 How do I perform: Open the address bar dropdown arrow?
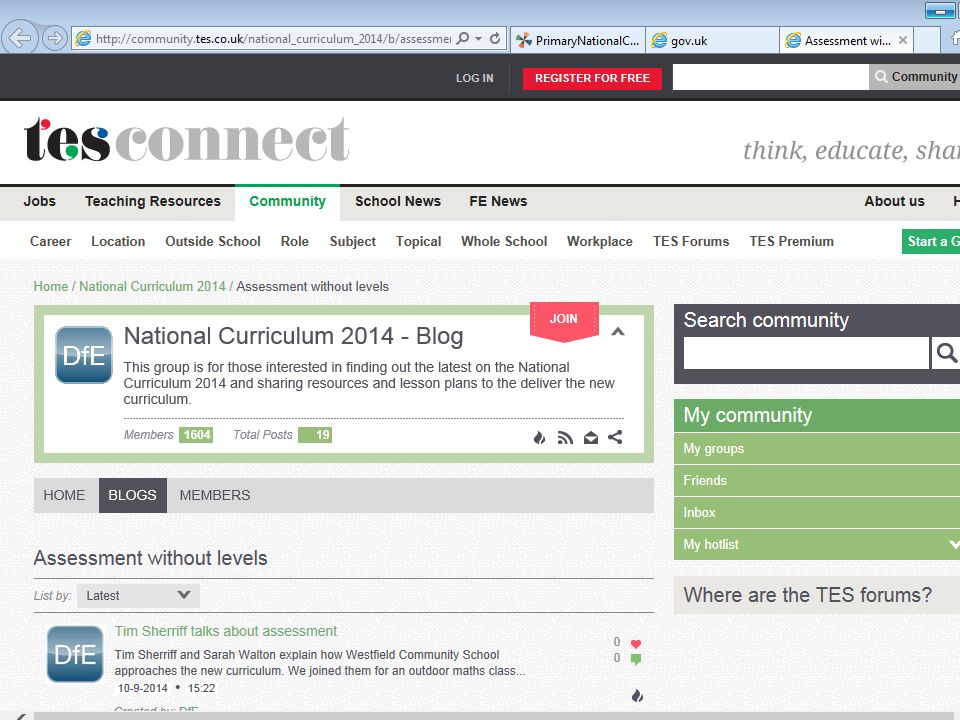(x=479, y=39)
